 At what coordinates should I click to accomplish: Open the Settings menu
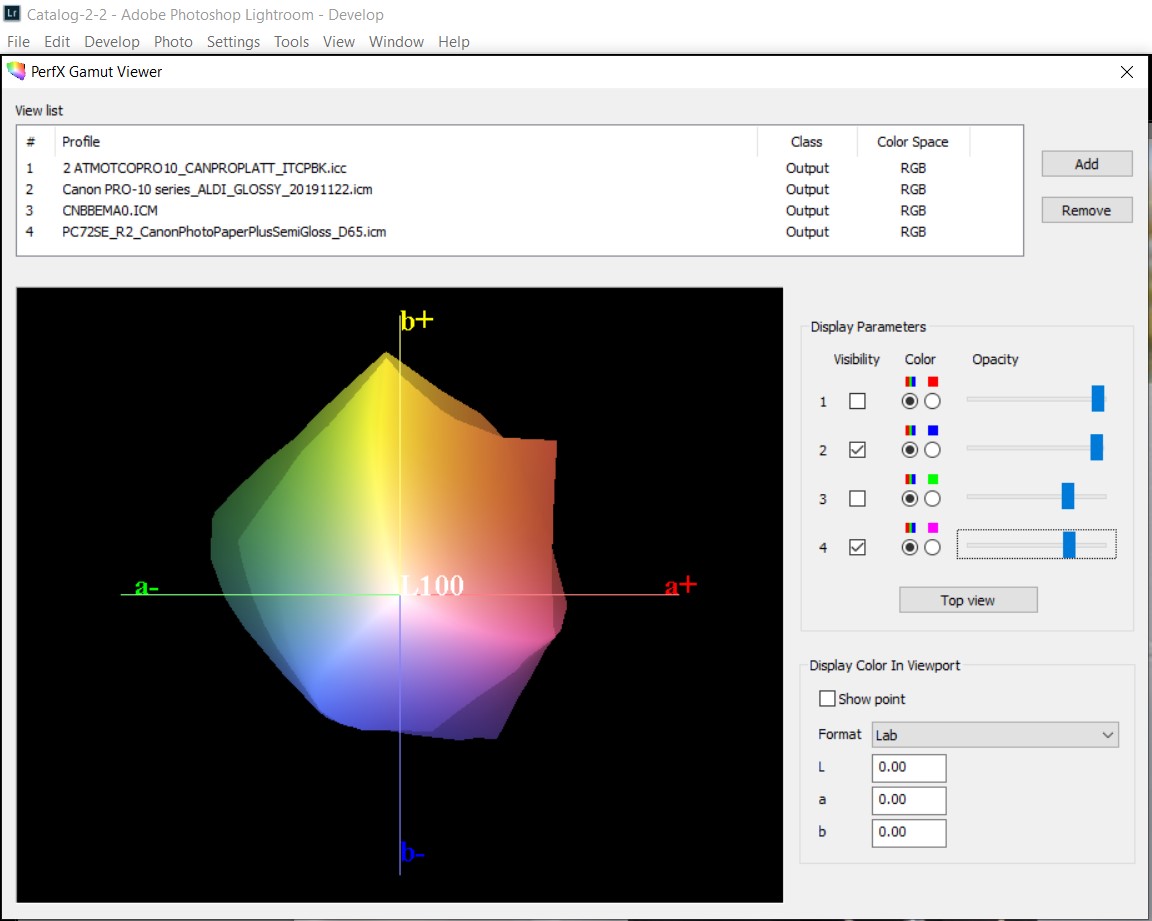(x=233, y=42)
